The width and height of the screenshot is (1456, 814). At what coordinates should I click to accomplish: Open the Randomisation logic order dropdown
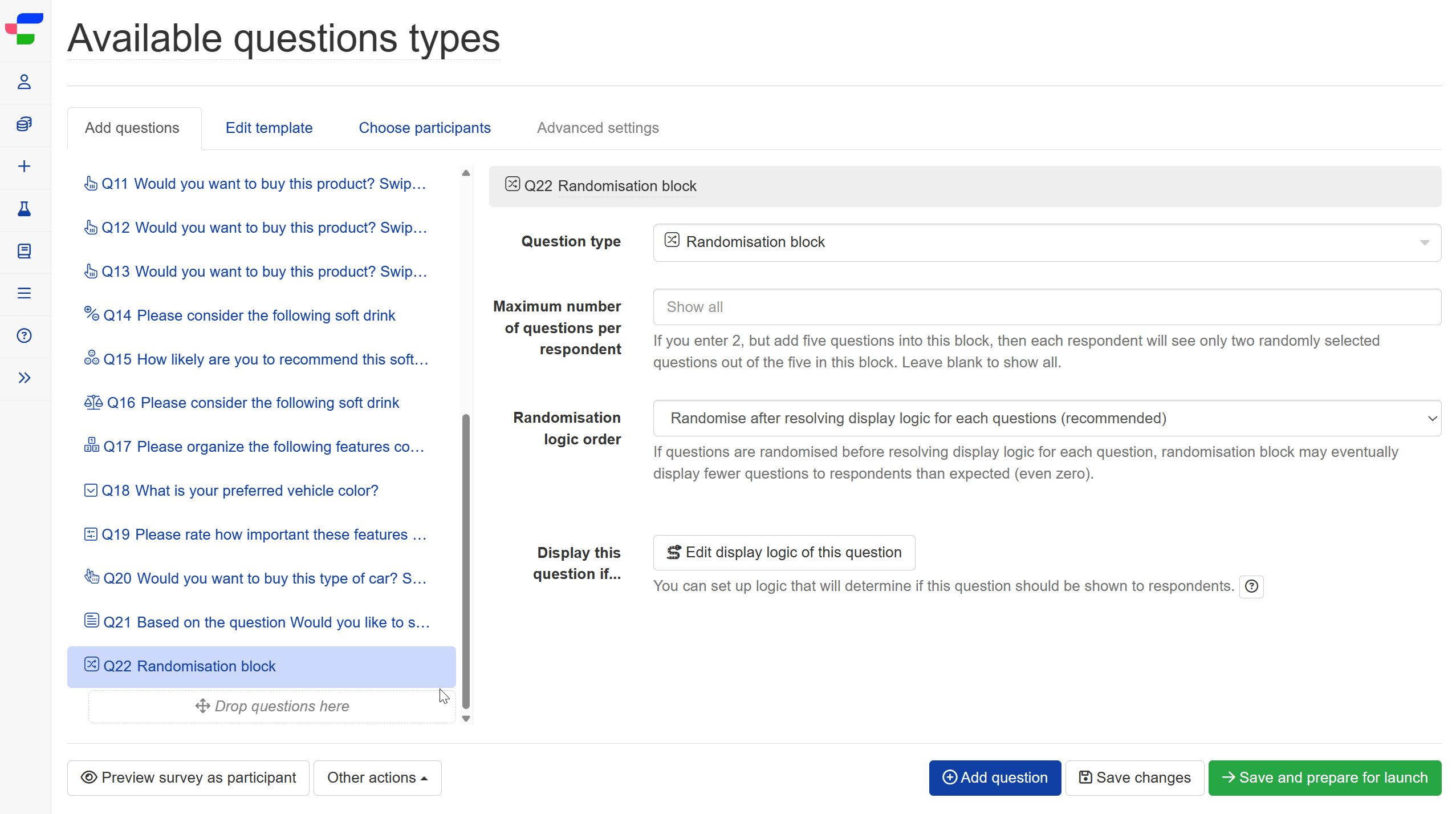pos(1047,418)
